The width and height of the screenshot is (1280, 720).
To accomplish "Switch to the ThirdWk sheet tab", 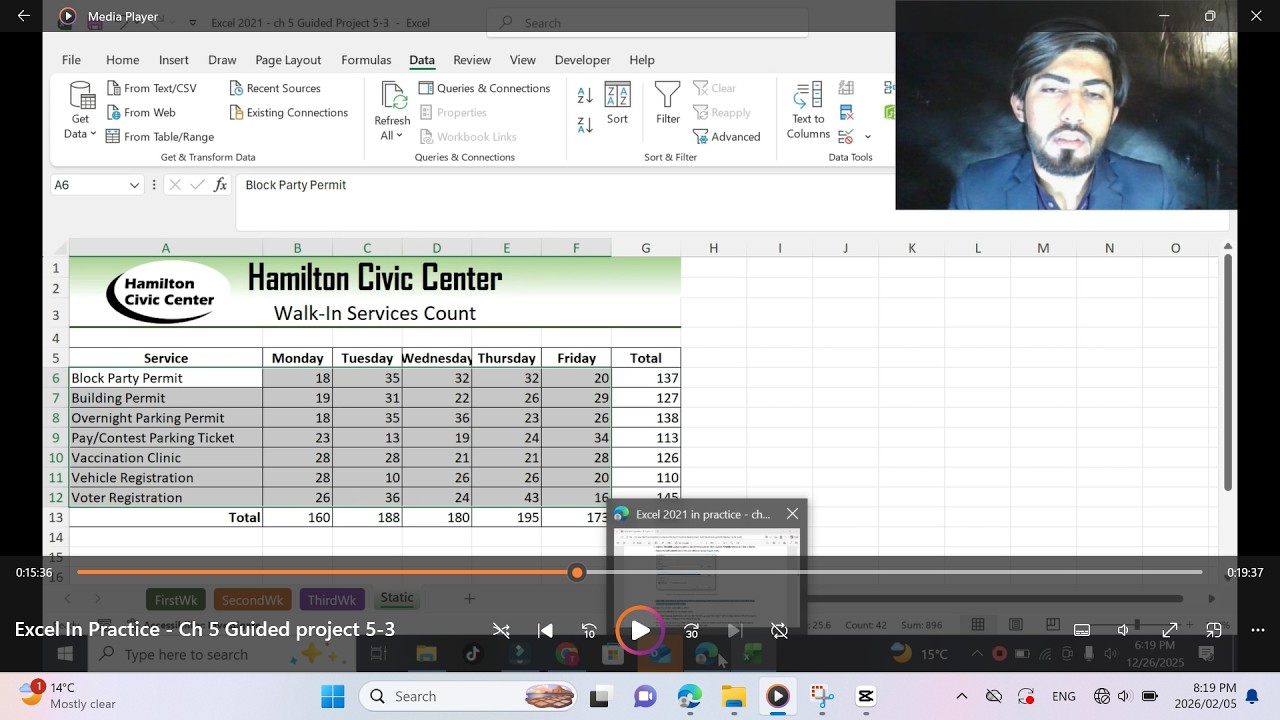I will click(x=331, y=600).
